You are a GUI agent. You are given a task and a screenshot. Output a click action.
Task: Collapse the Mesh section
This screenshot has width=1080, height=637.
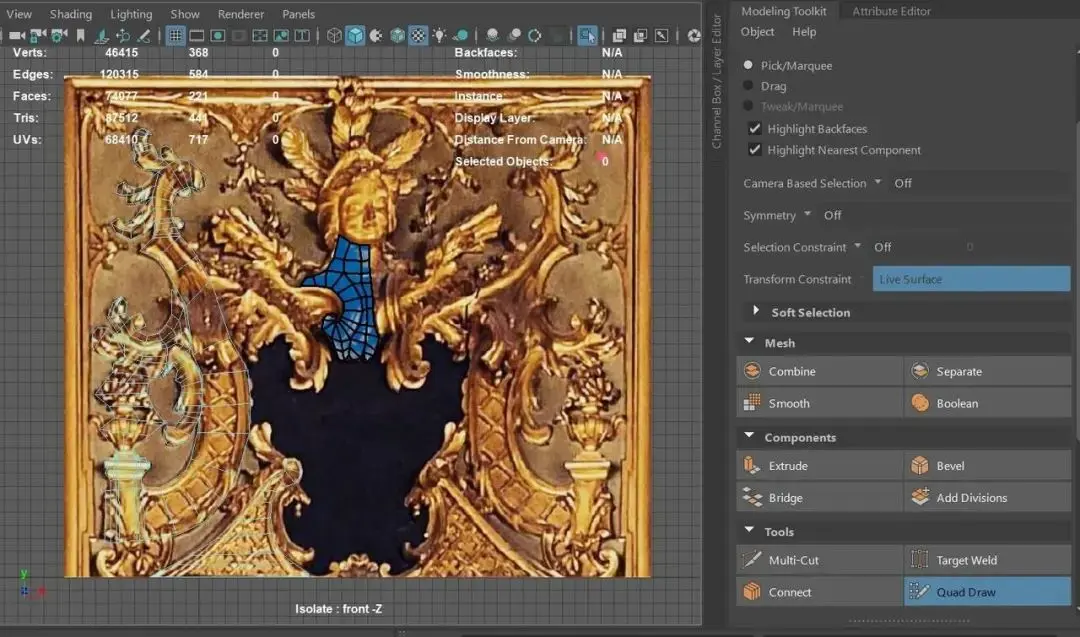(749, 342)
